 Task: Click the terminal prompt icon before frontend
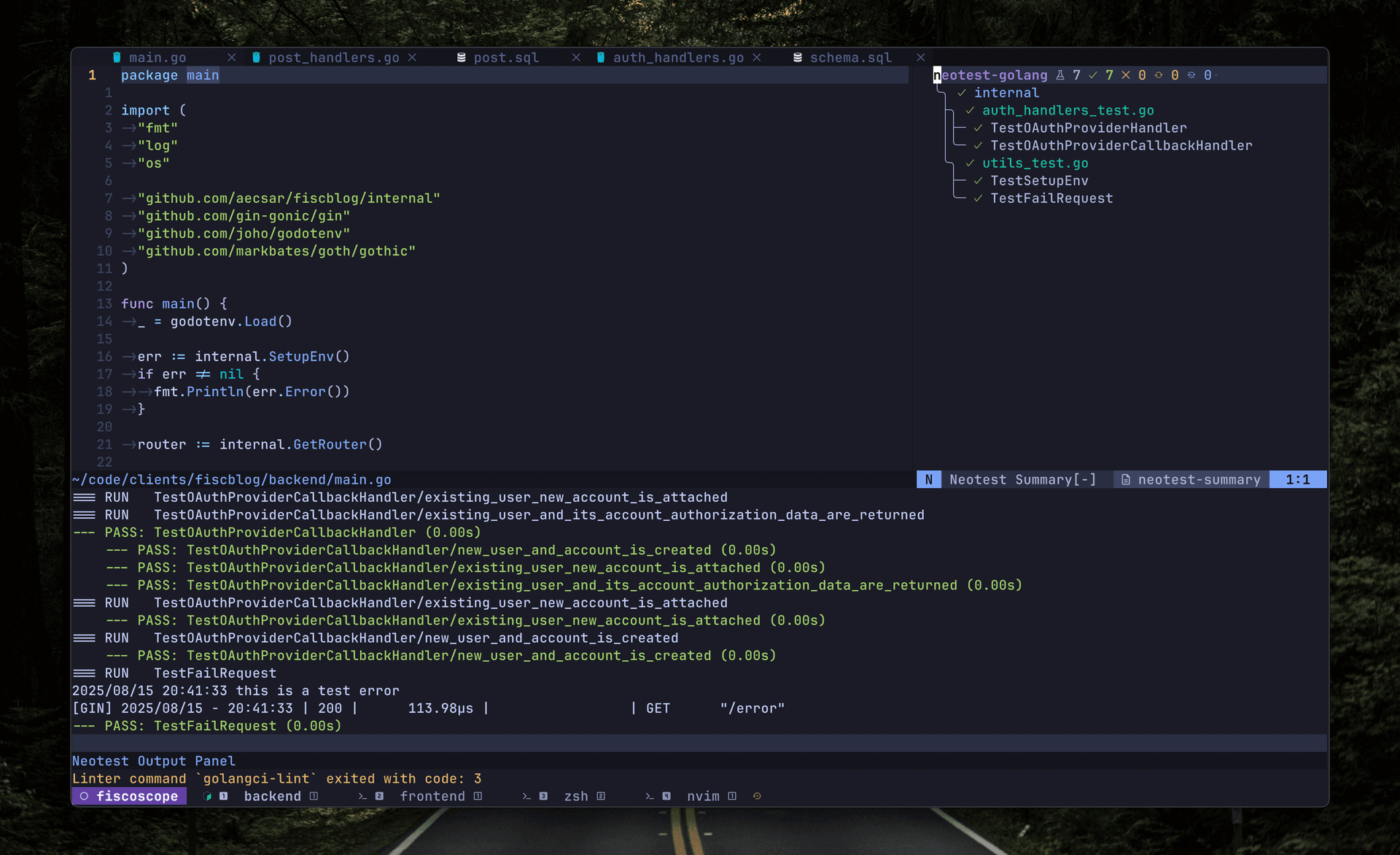coord(362,796)
